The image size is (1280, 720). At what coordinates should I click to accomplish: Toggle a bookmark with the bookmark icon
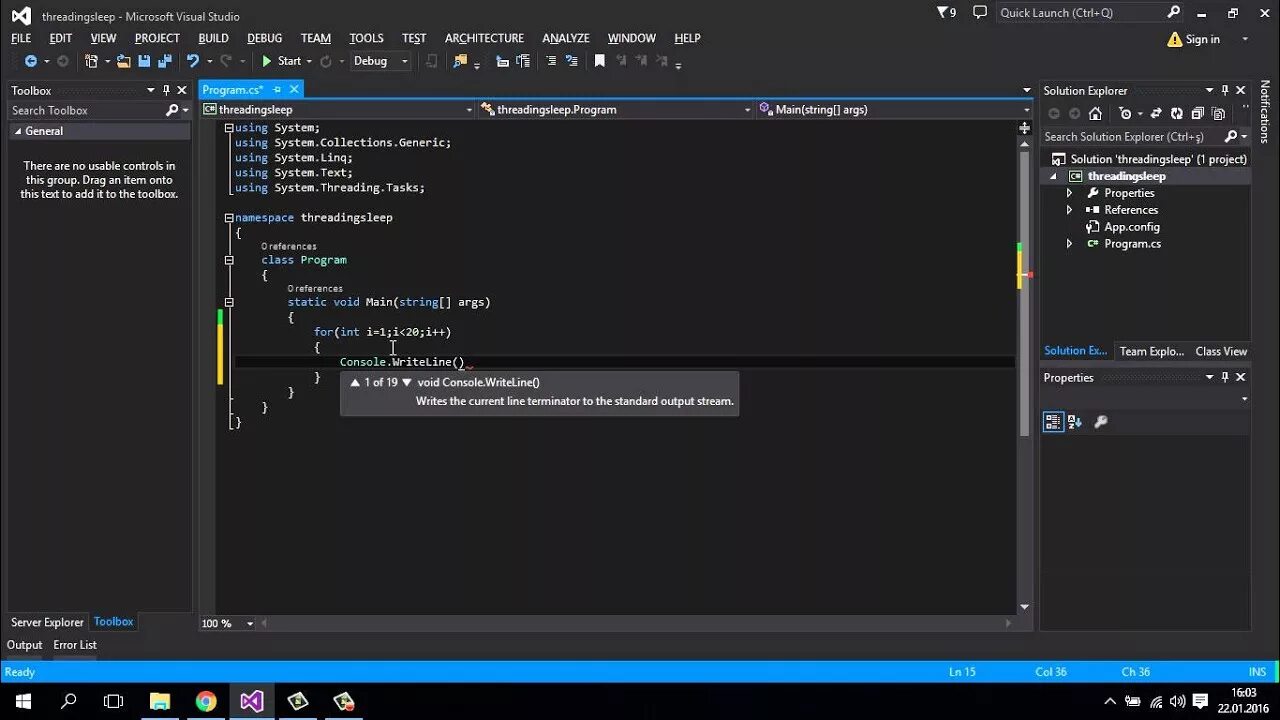(600, 61)
